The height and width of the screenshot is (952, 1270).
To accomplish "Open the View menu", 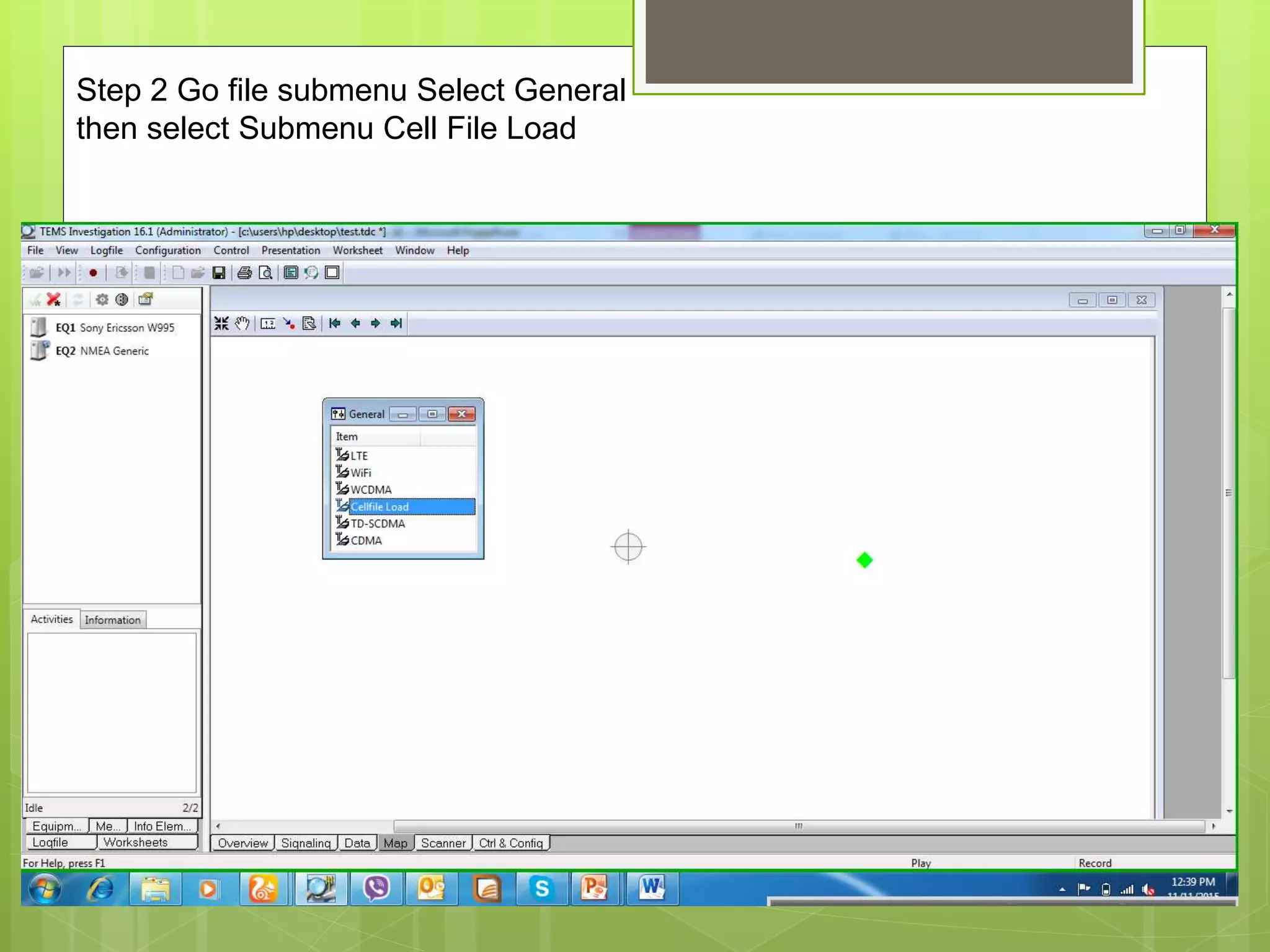I will pyautogui.click(x=67, y=250).
